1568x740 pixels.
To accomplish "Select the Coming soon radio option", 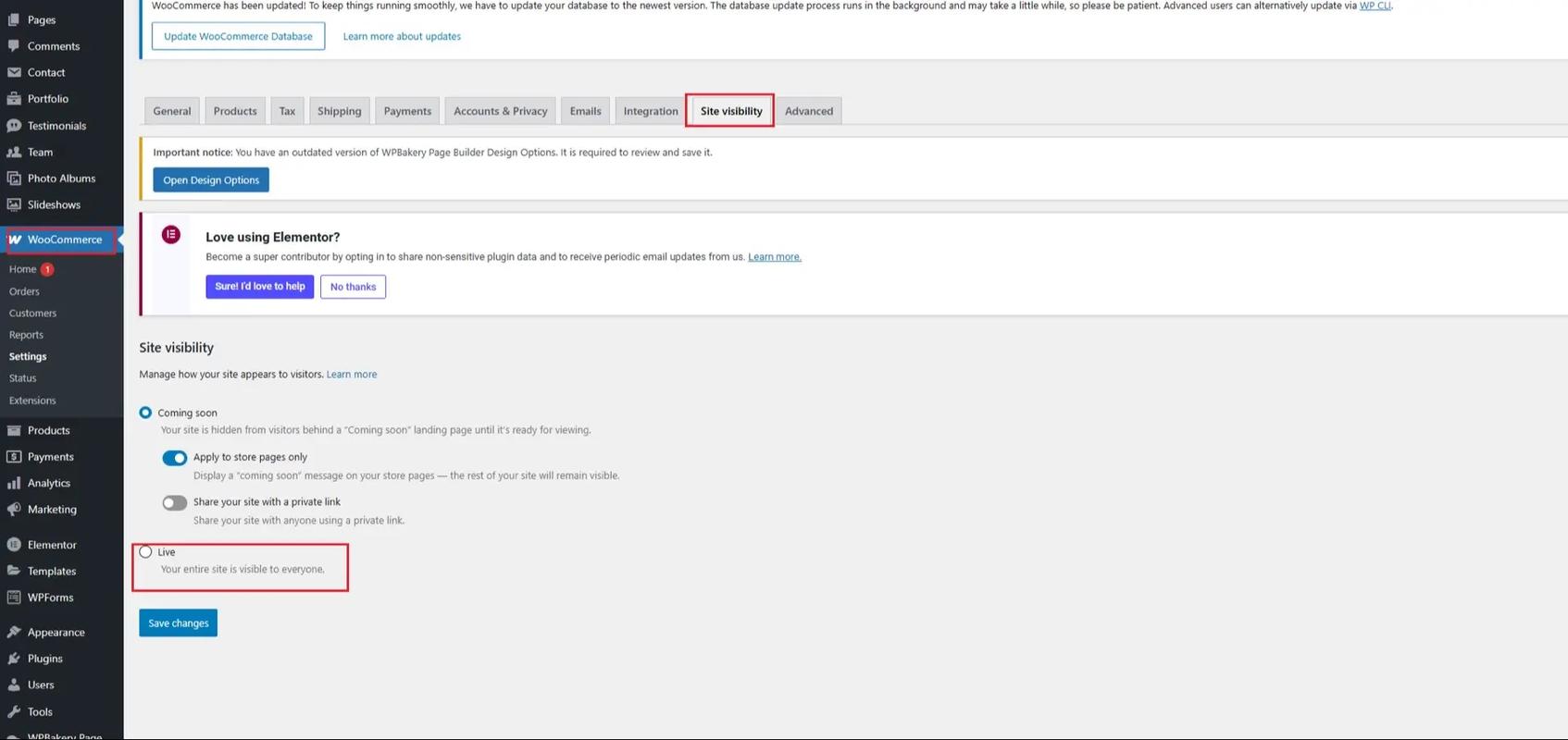I will click(145, 413).
